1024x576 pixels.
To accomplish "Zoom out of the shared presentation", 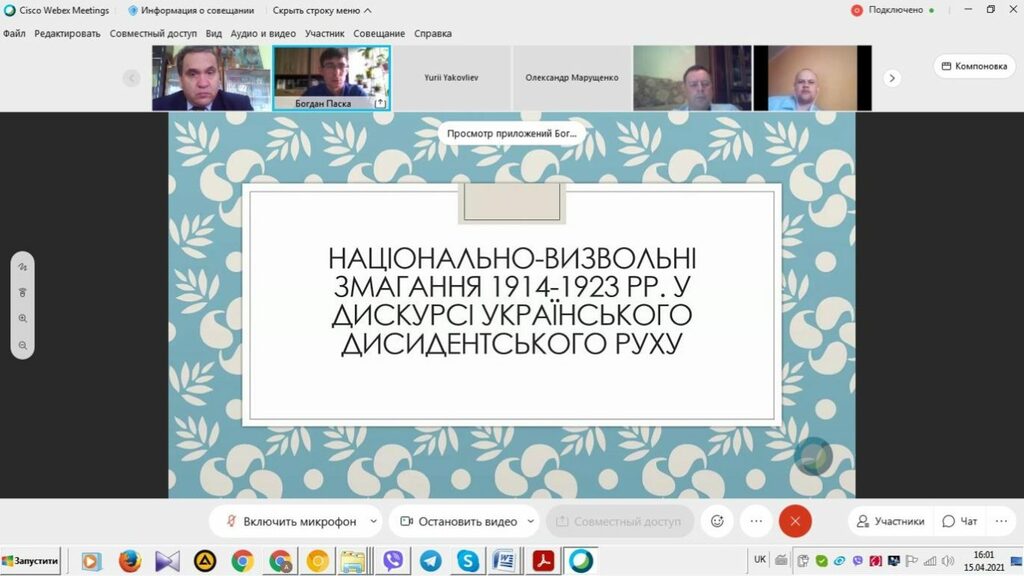I will click(23, 345).
